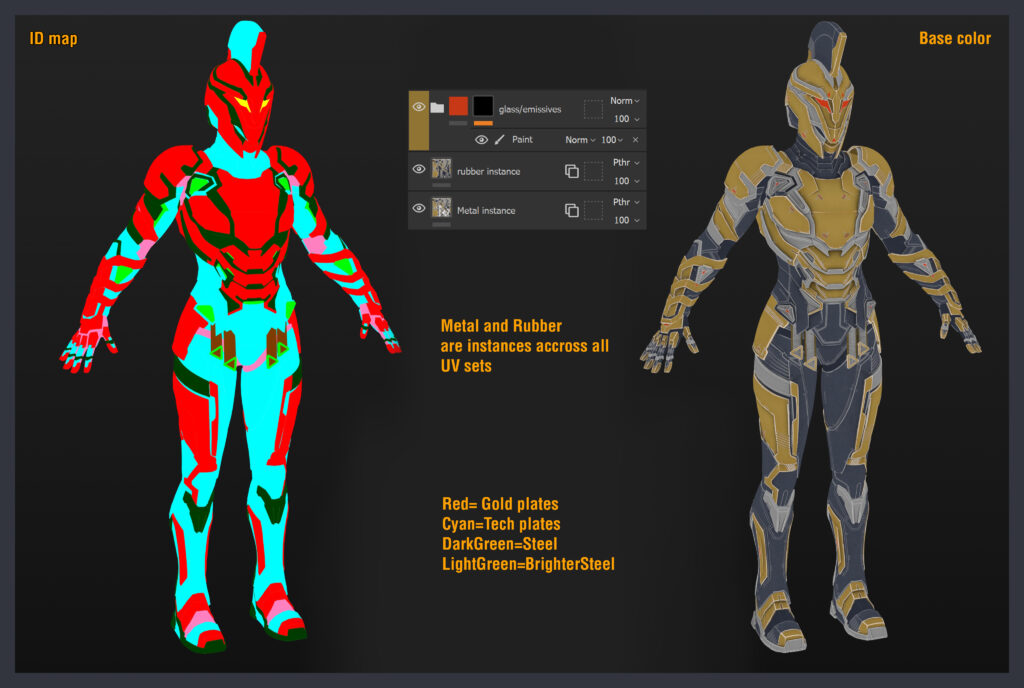The height and width of the screenshot is (688, 1024).
Task: Click the instance icon on Metal instance layer
Action: [x=571, y=210]
